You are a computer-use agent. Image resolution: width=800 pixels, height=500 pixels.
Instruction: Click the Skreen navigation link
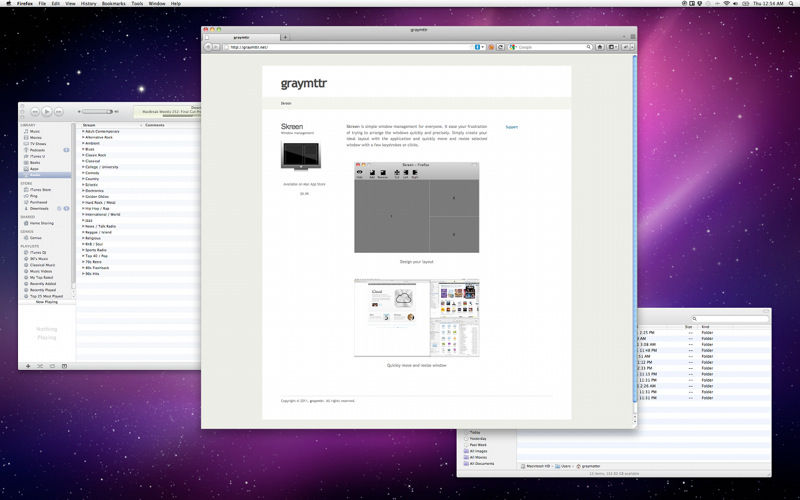pyautogui.click(x=286, y=103)
